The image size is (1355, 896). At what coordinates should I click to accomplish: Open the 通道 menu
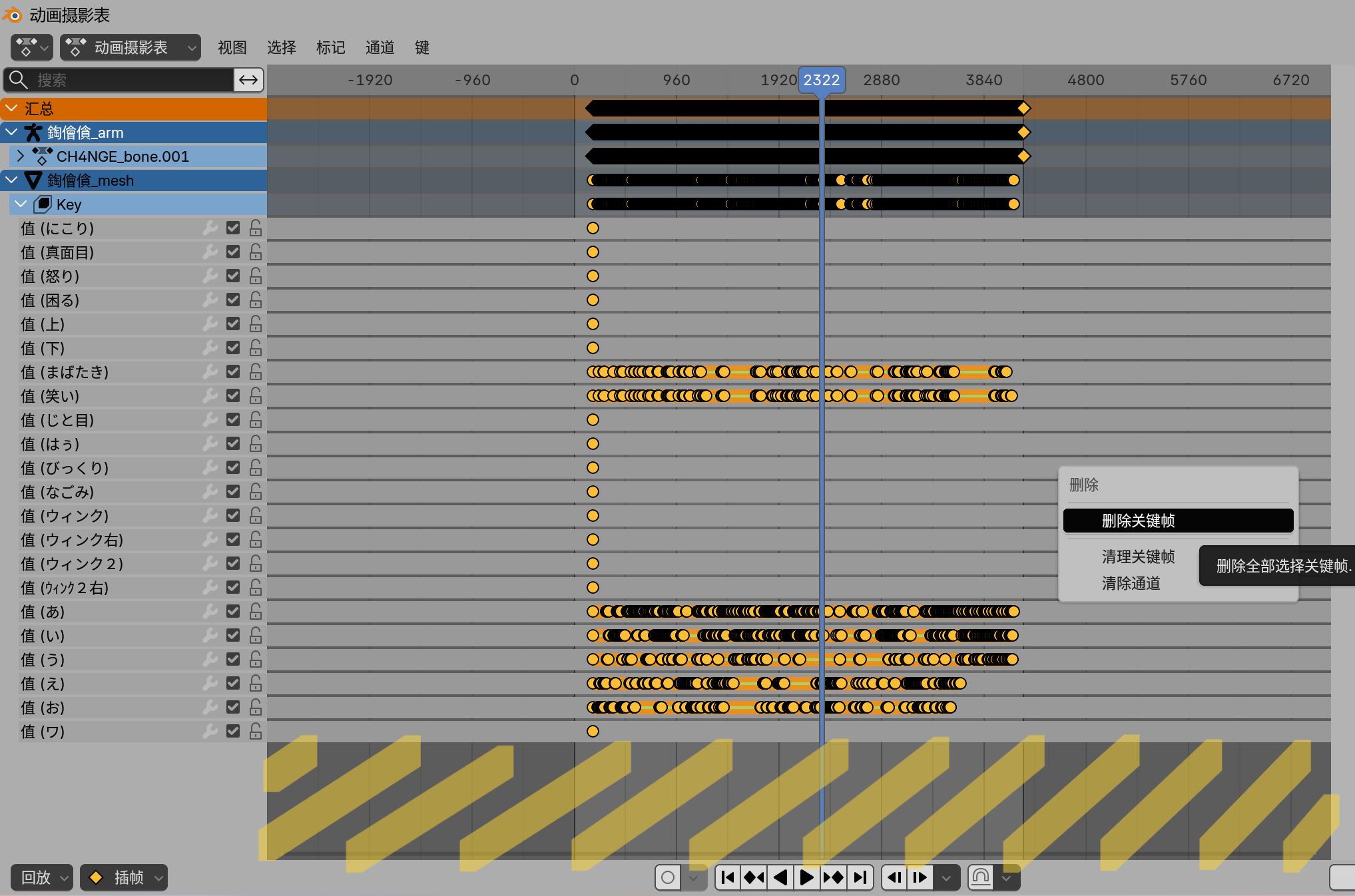[380, 47]
